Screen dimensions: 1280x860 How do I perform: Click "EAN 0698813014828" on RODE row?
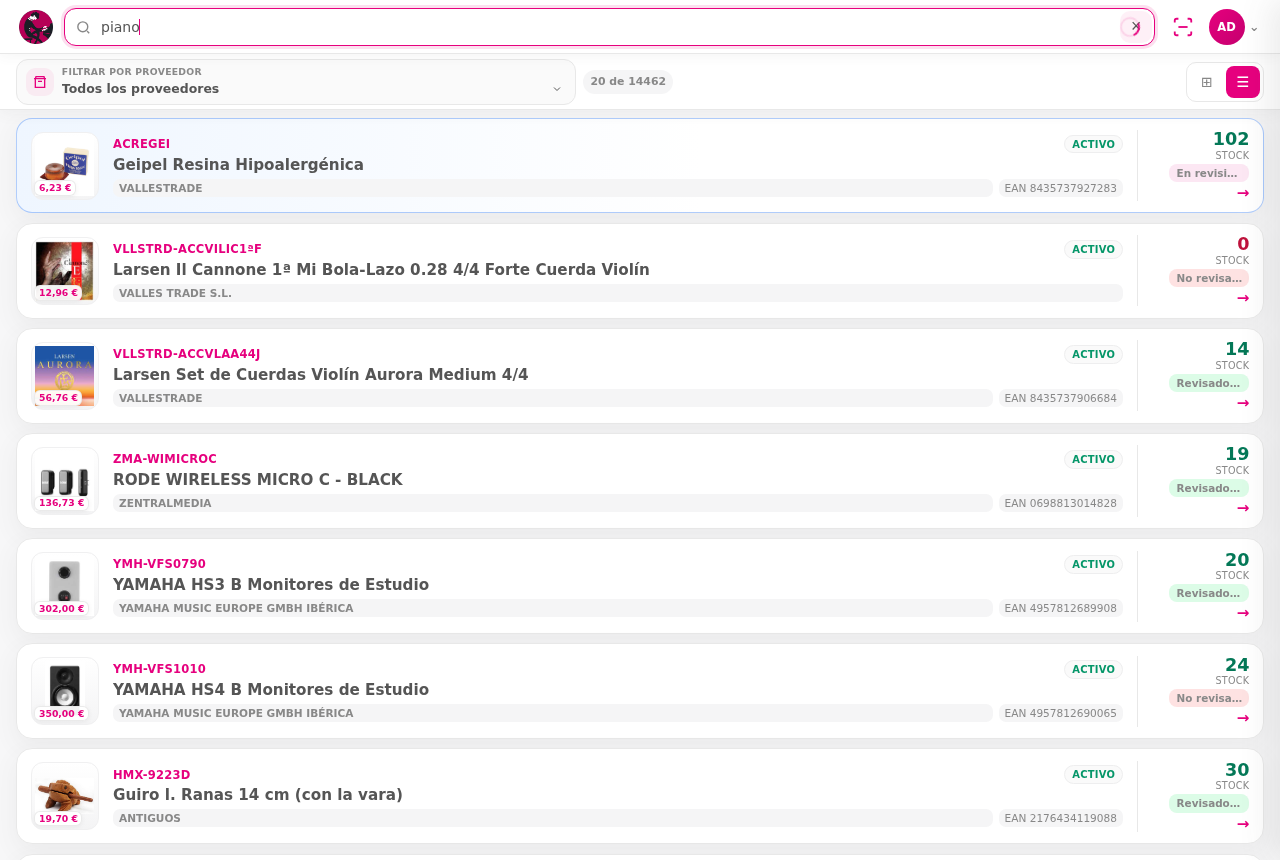(1061, 503)
